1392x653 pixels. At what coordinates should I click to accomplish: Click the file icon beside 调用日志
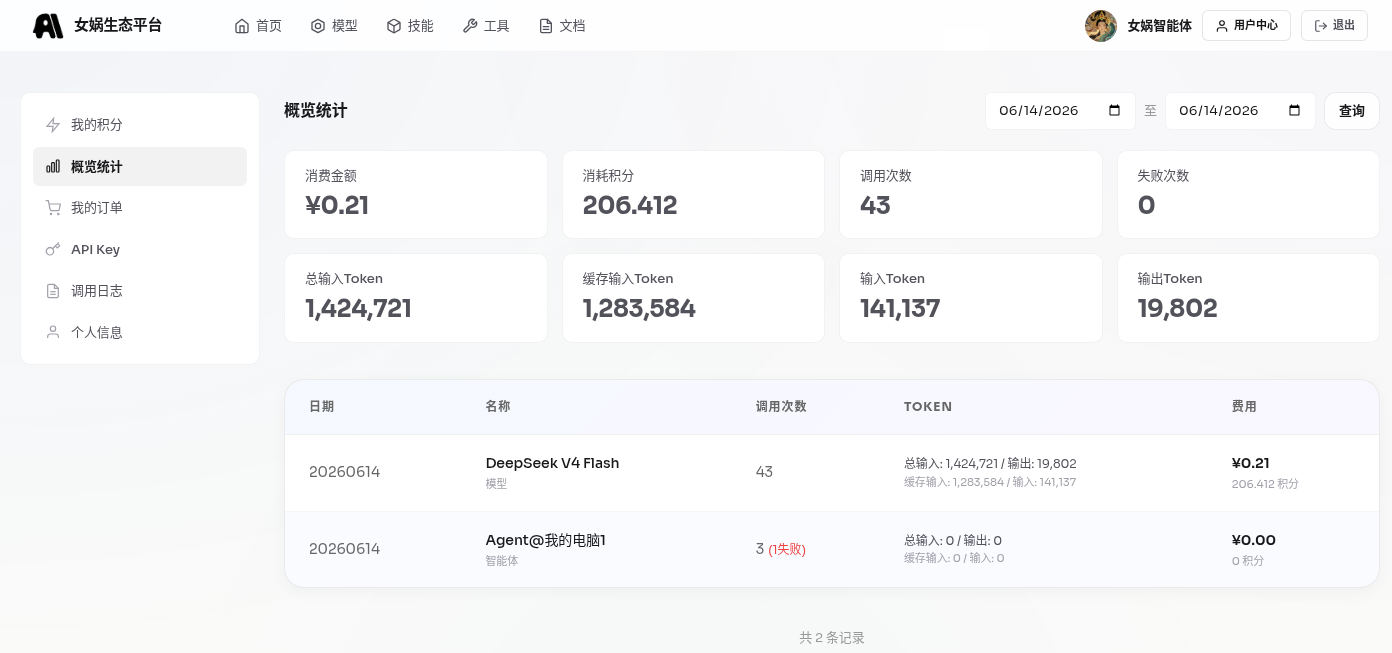click(x=53, y=291)
